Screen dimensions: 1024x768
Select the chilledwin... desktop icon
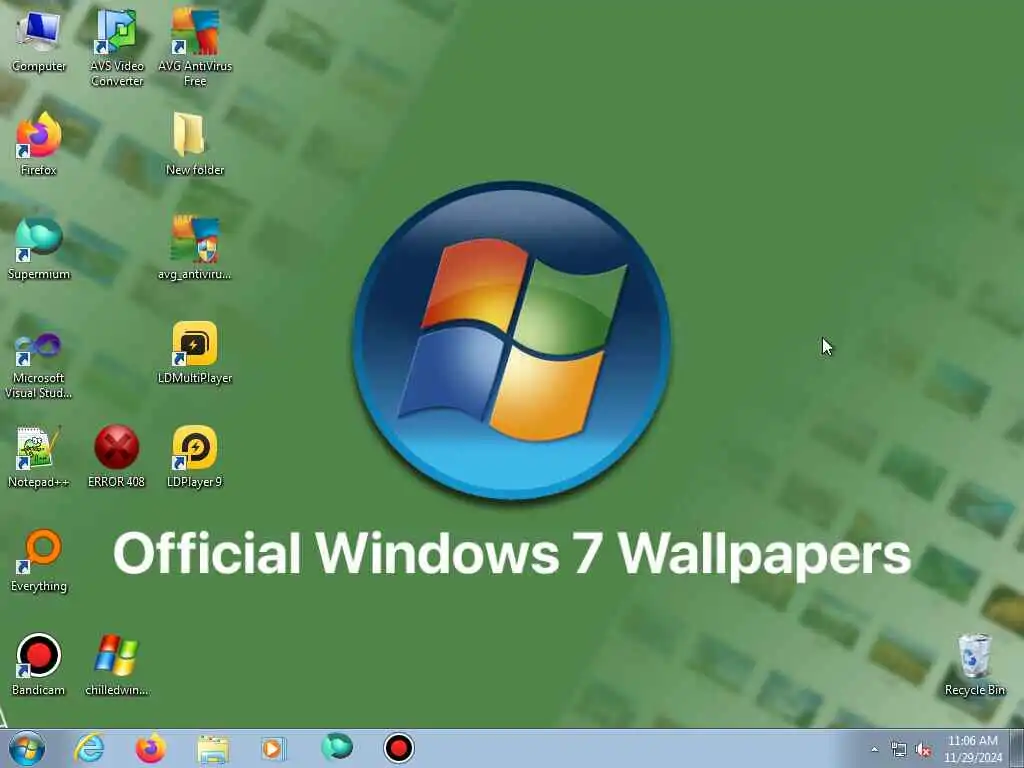(117, 664)
